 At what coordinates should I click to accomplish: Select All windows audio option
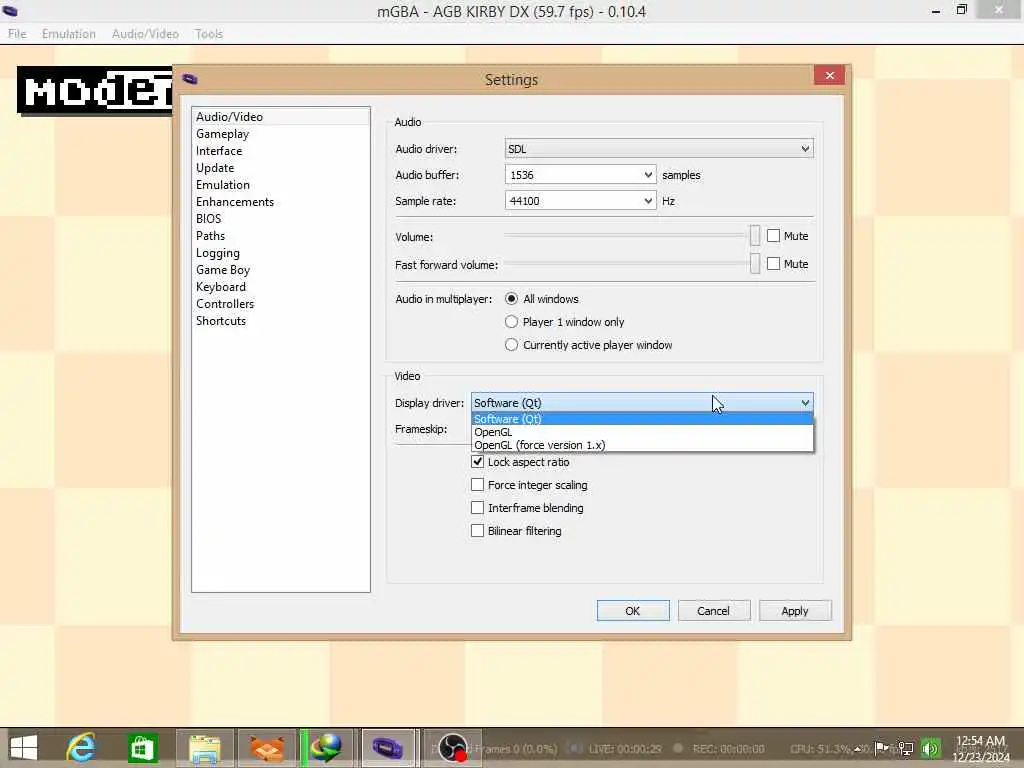pos(511,298)
